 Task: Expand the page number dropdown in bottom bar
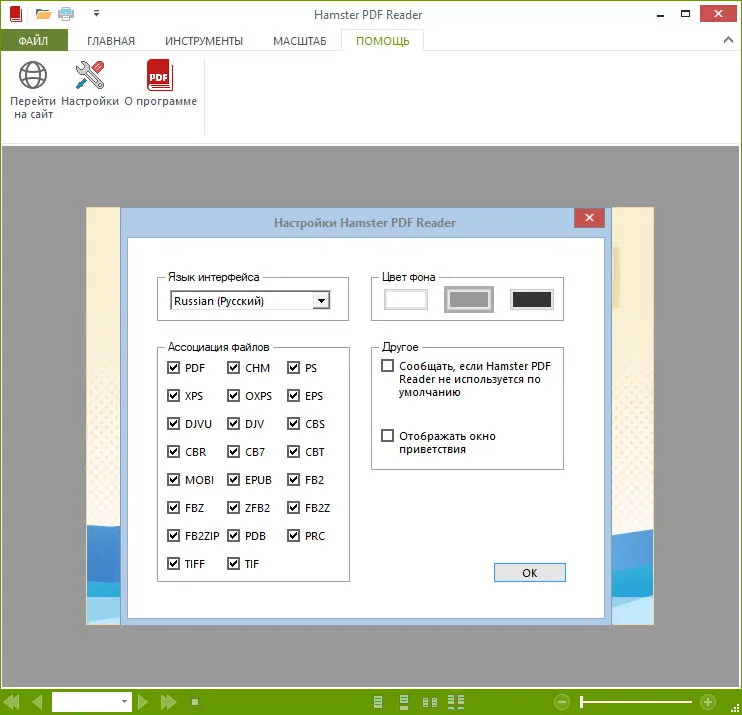point(124,702)
